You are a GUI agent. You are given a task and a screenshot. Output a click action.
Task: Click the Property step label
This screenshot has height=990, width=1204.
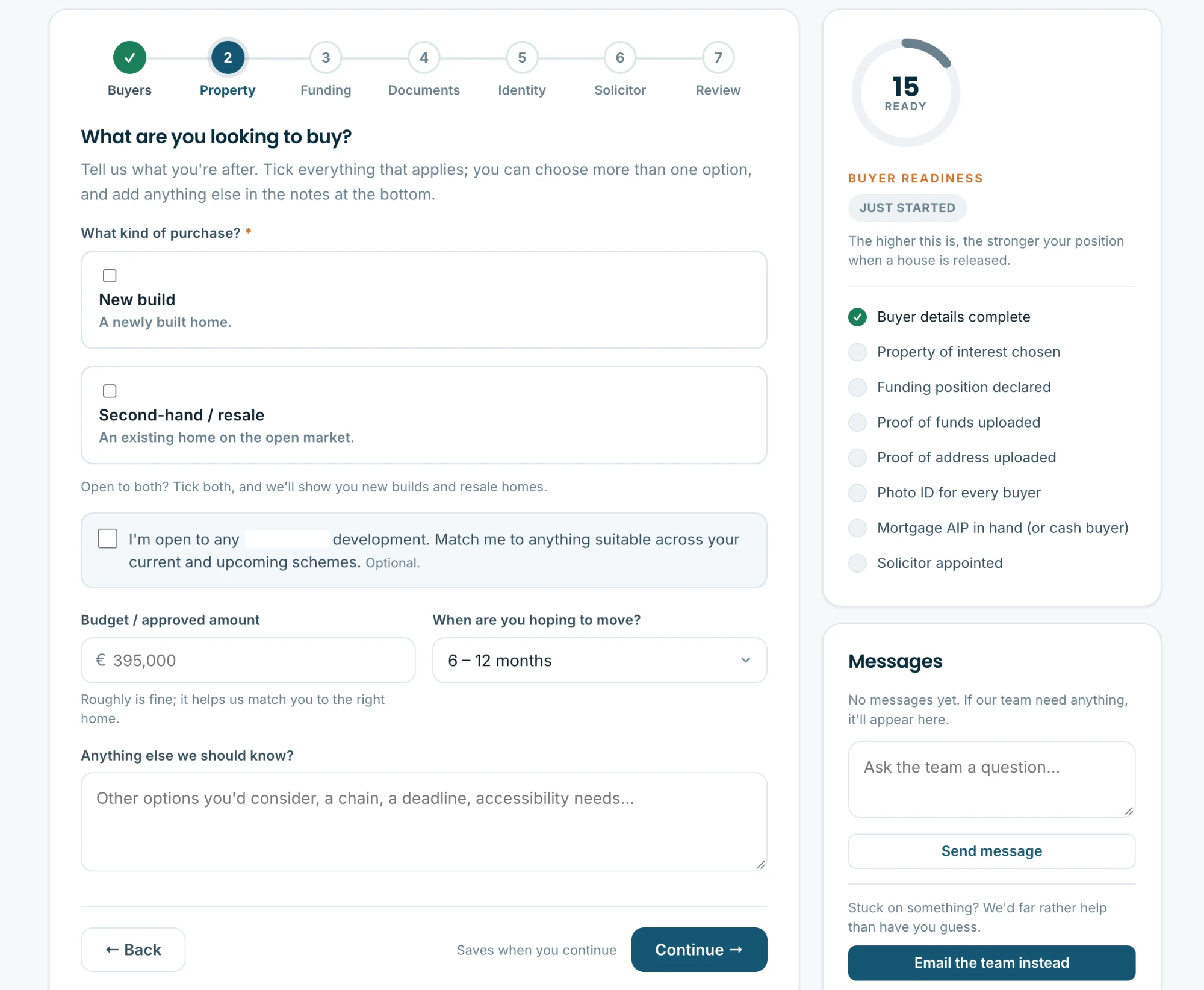point(228,90)
